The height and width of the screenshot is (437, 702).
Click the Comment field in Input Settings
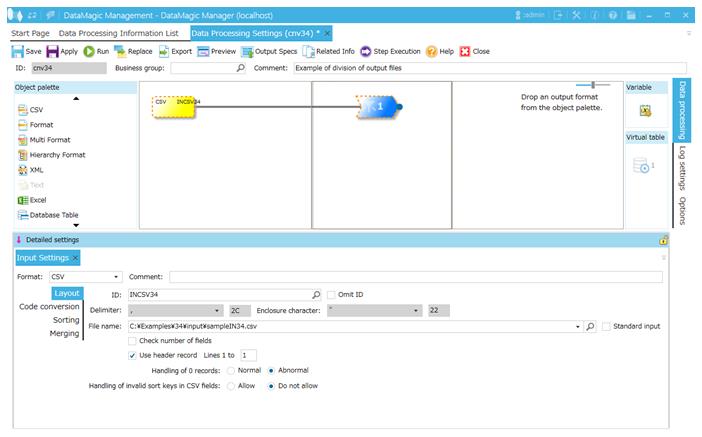coord(415,276)
